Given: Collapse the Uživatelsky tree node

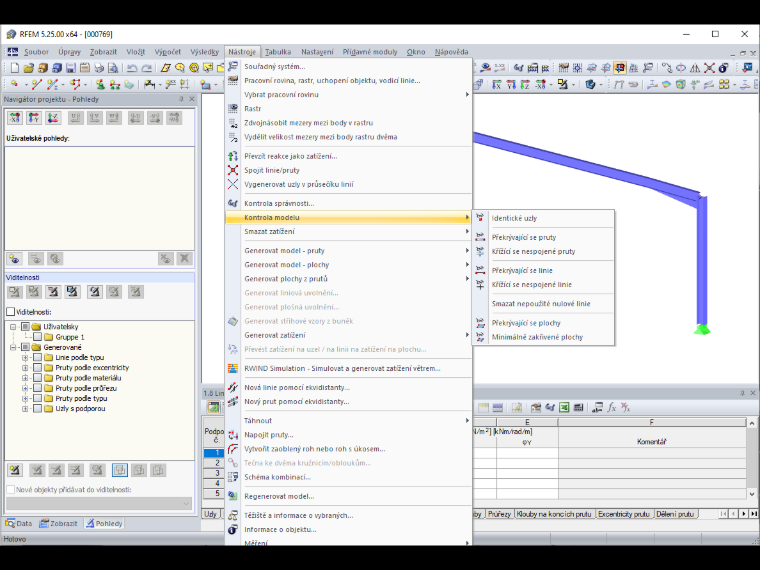Looking at the screenshot, I should (x=13, y=327).
